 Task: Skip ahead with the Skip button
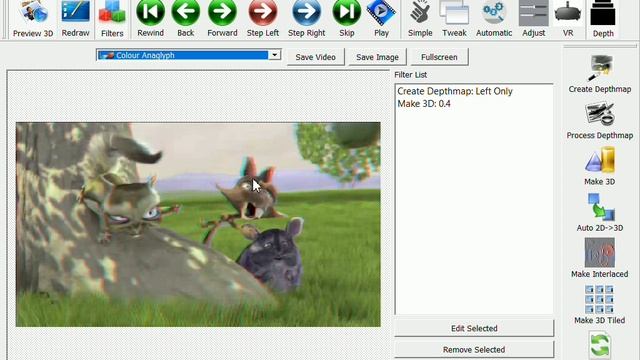click(347, 19)
